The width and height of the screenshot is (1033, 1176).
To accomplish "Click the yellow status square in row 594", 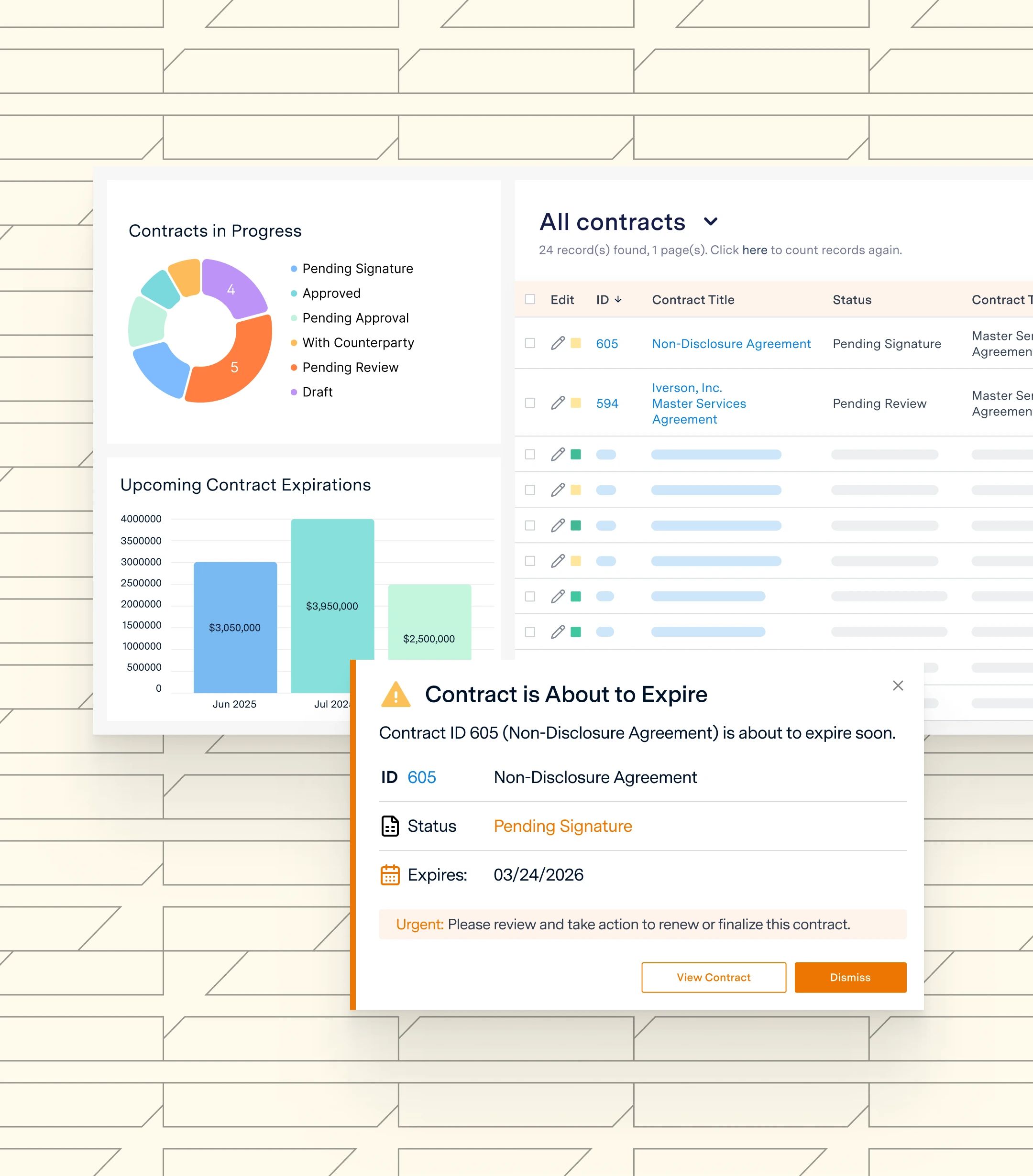I will [575, 403].
